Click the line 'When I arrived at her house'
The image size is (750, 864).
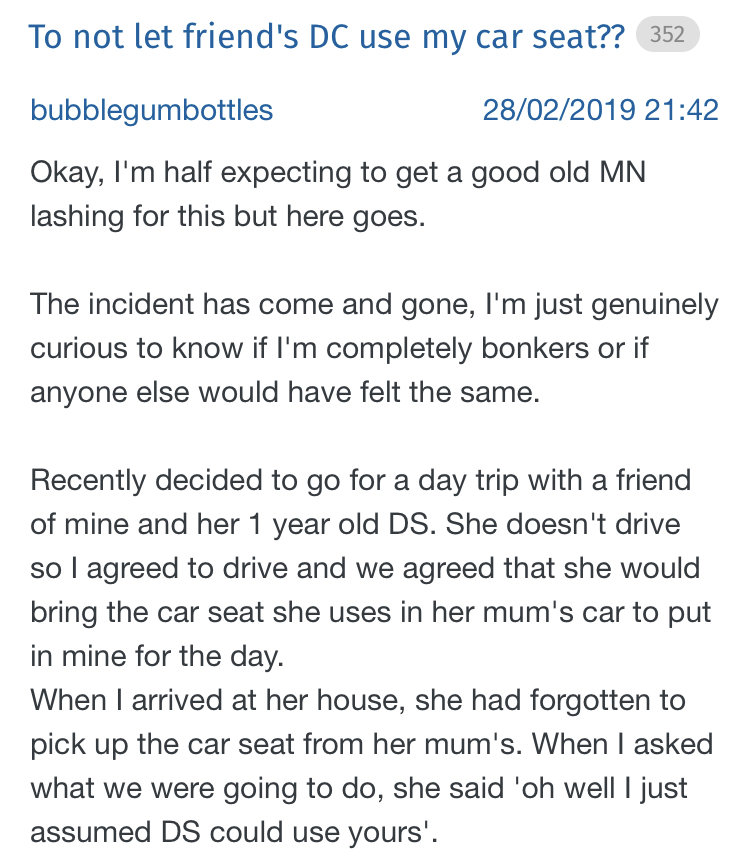click(358, 700)
